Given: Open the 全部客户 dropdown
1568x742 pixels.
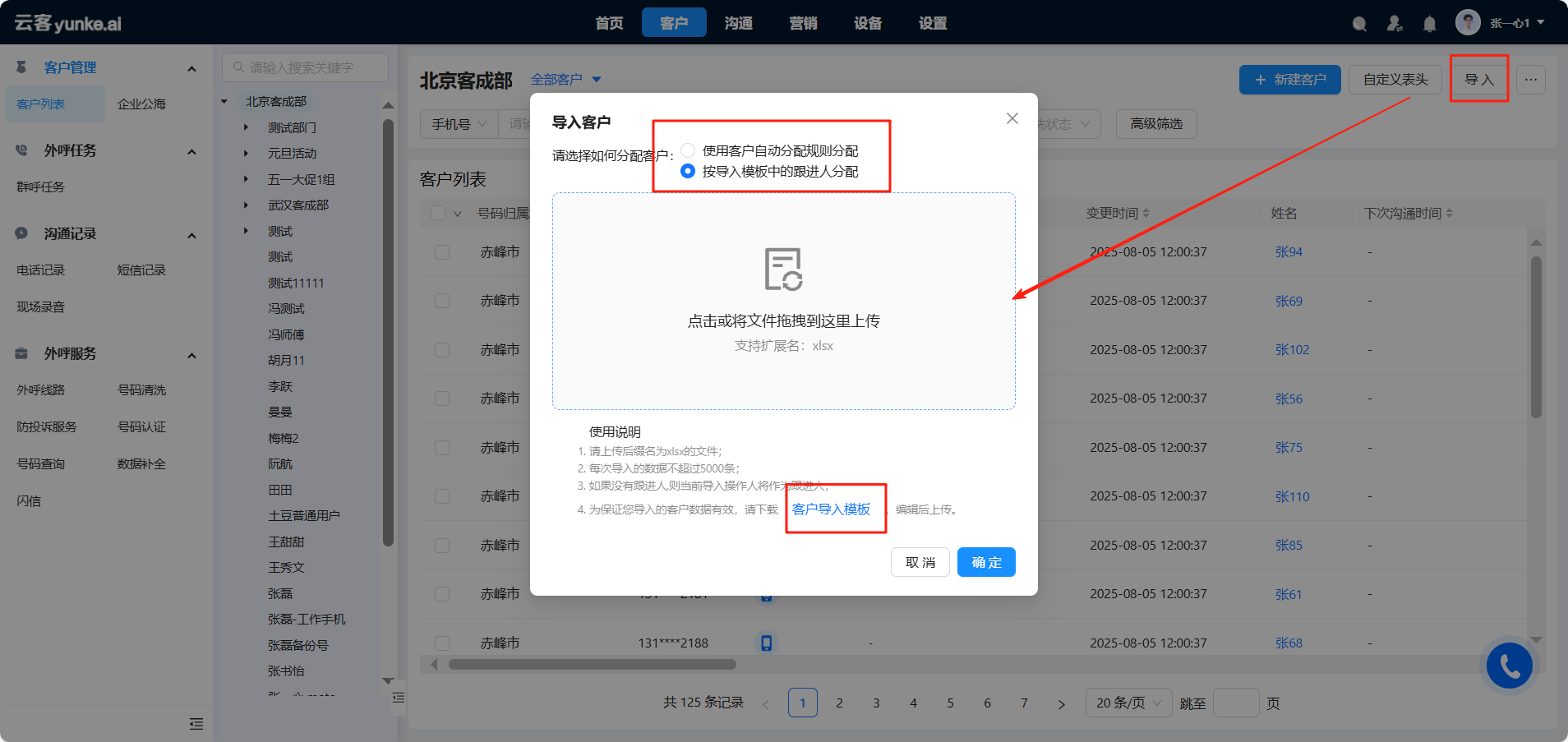Looking at the screenshot, I should tap(566, 80).
